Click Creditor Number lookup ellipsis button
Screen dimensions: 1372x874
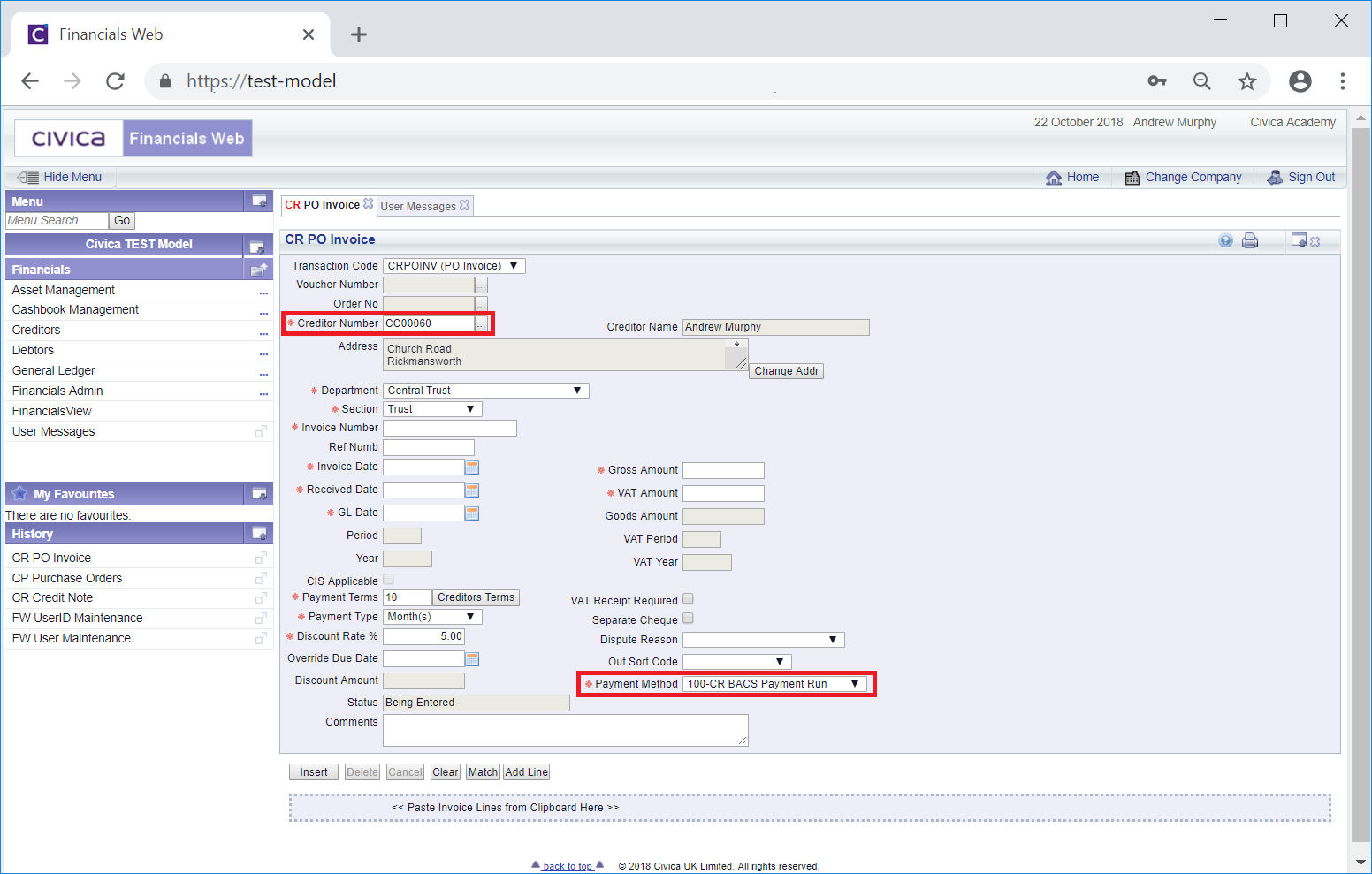pyautogui.click(x=481, y=324)
